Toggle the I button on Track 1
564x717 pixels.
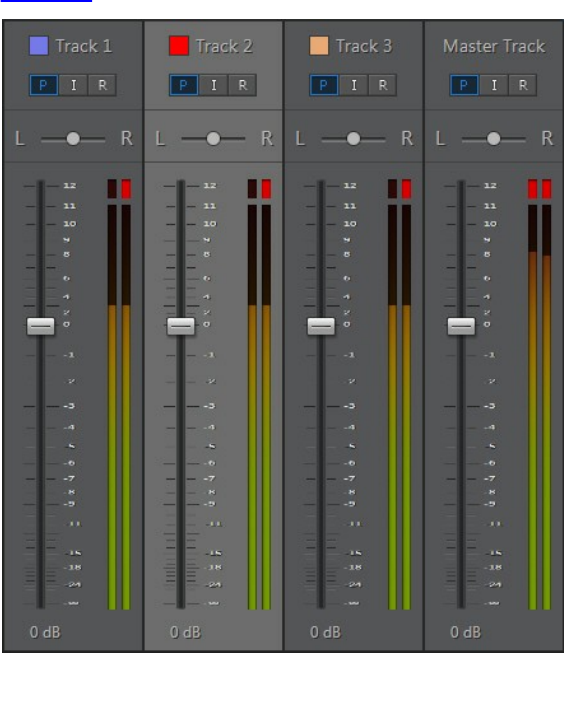(x=73, y=85)
